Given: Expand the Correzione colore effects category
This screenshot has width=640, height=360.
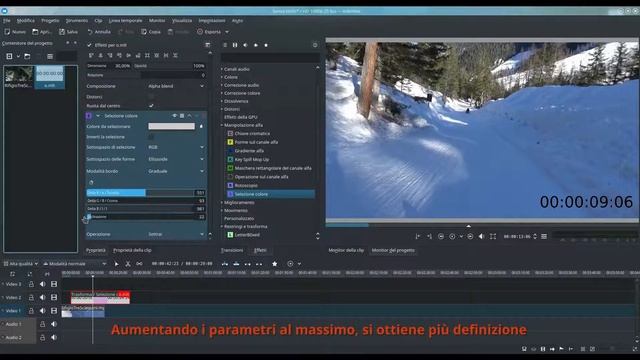Looking at the screenshot, I should pos(242,93).
